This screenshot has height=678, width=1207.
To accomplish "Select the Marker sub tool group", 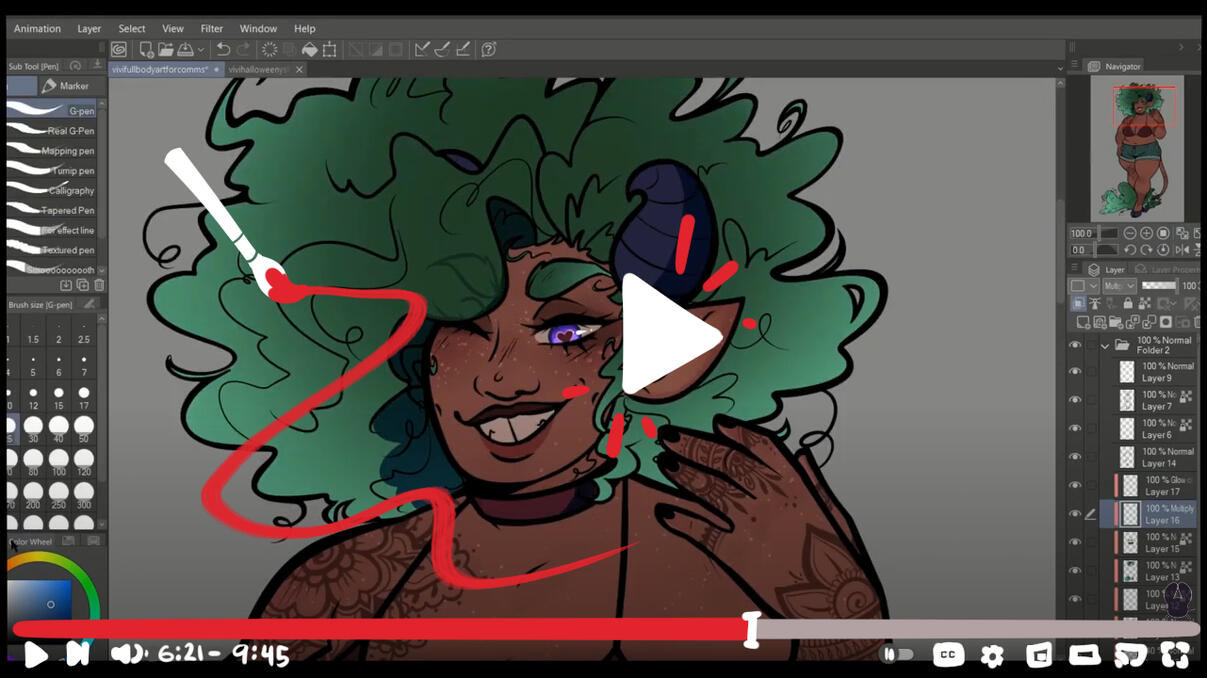I will point(66,86).
